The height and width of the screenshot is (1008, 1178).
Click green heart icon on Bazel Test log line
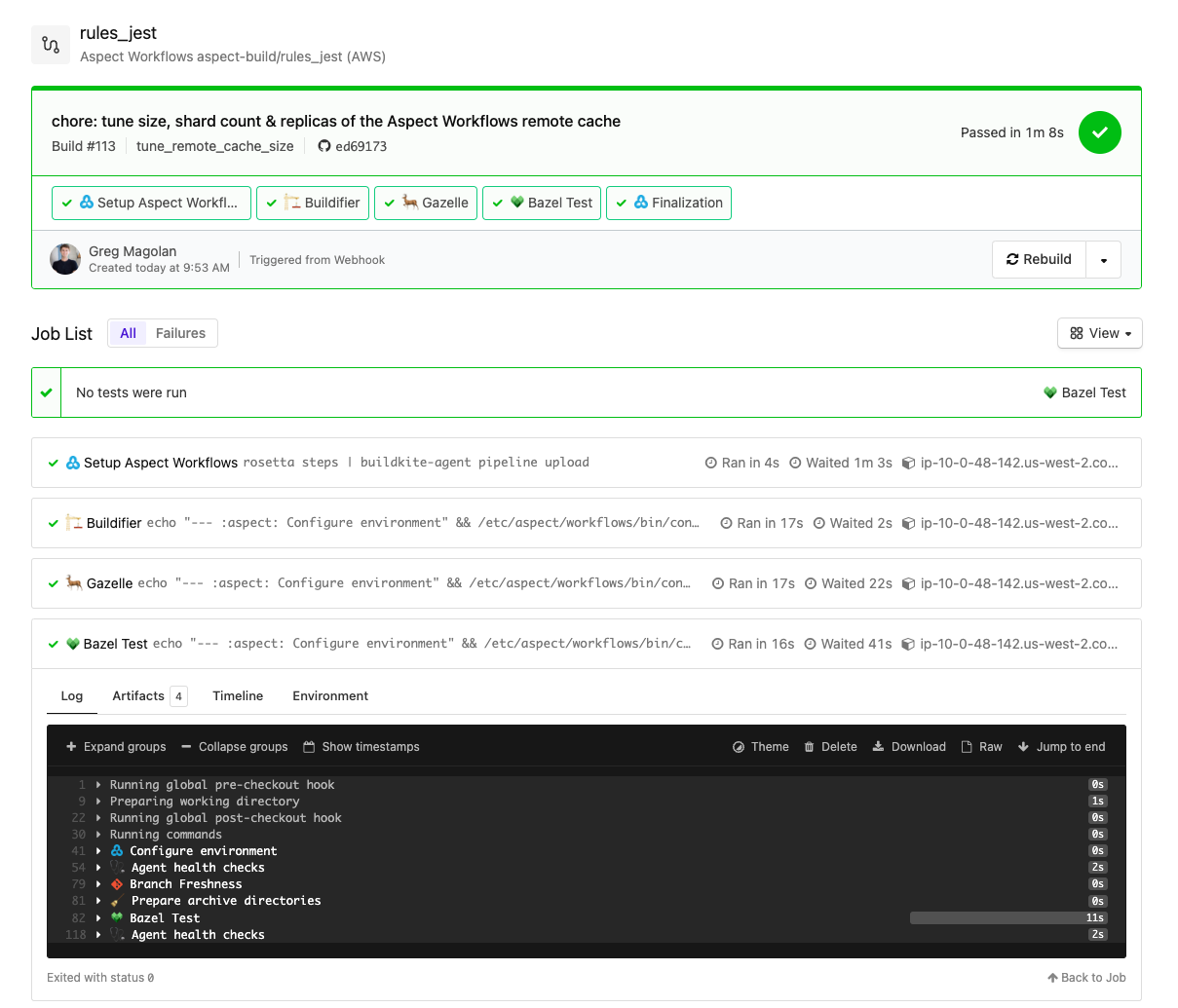click(x=117, y=917)
